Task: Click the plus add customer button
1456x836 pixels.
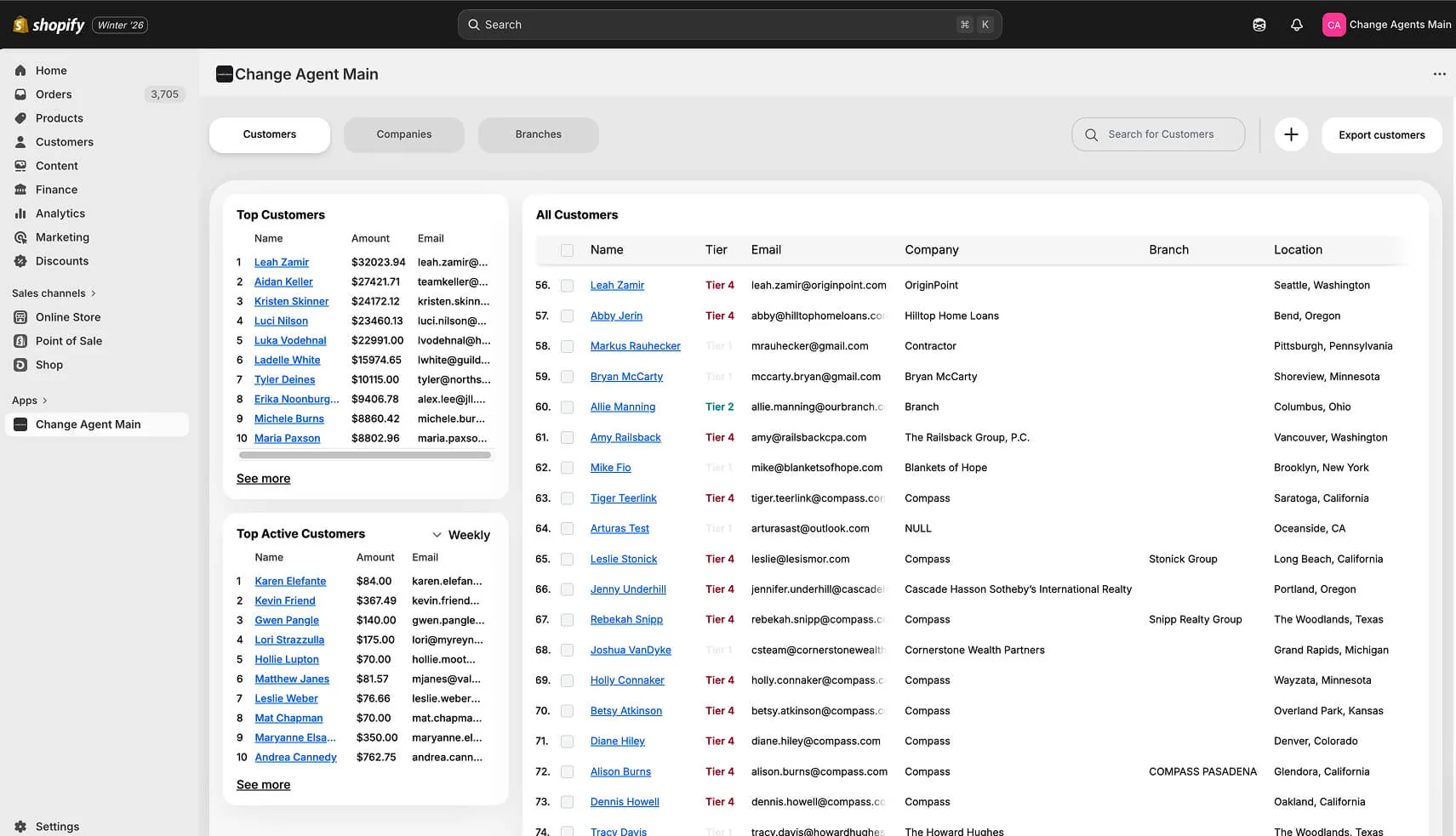Action: pos(1291,134)
